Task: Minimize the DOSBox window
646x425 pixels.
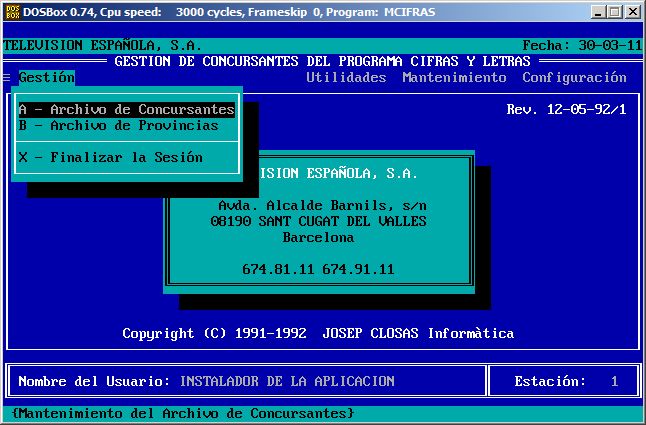Action: tap(596, 12)
